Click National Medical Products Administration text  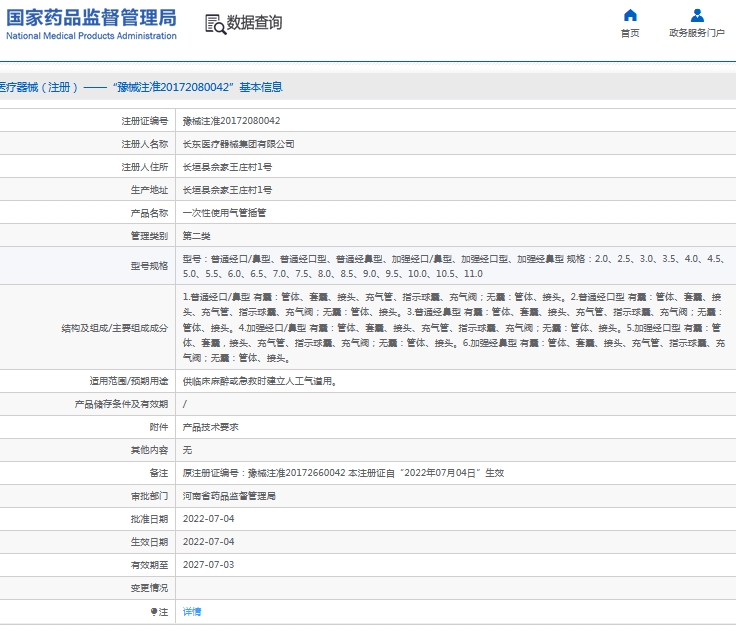[x=92, y=36]
